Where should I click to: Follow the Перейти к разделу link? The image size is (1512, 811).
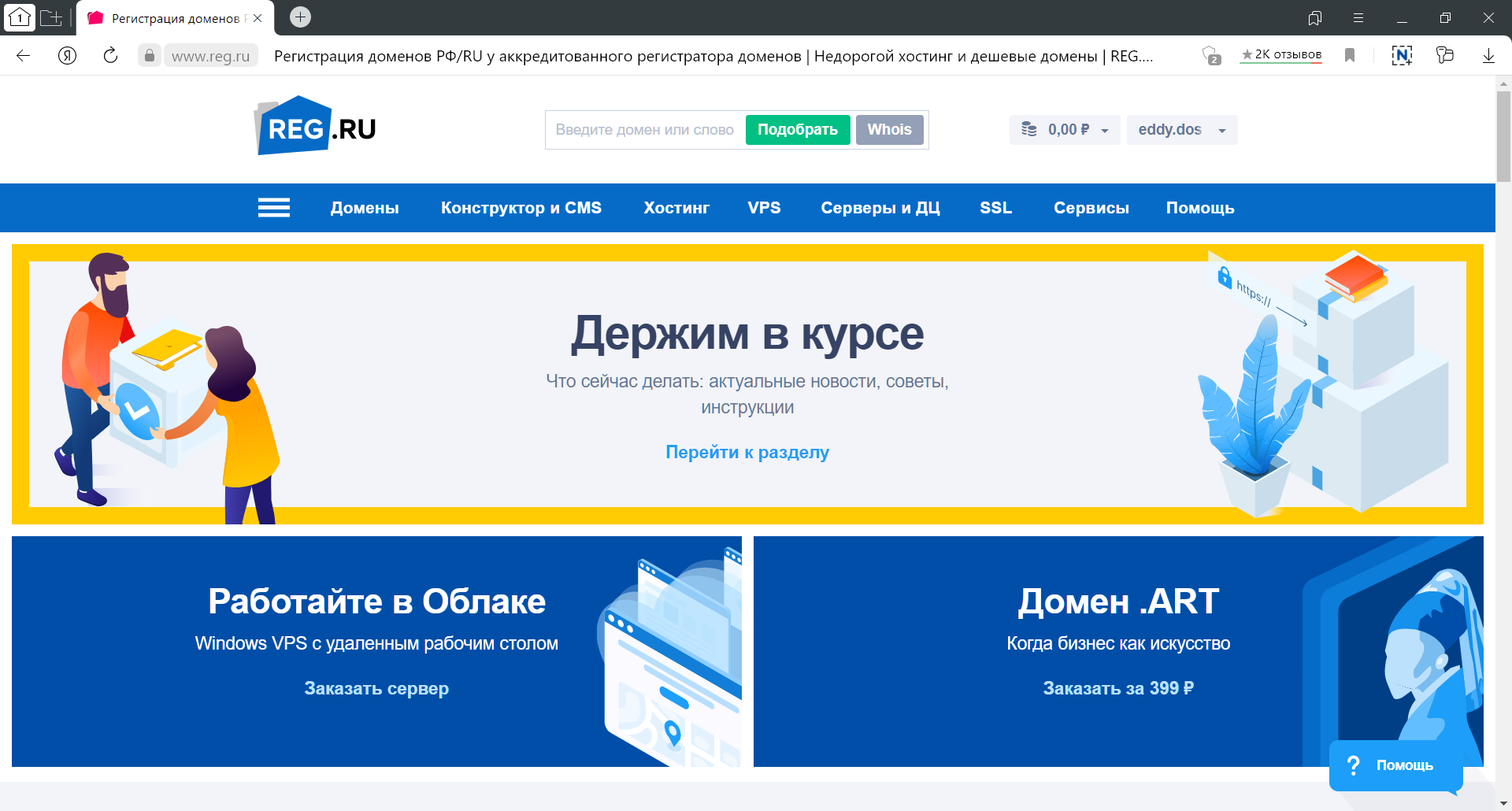coord(747,452)
